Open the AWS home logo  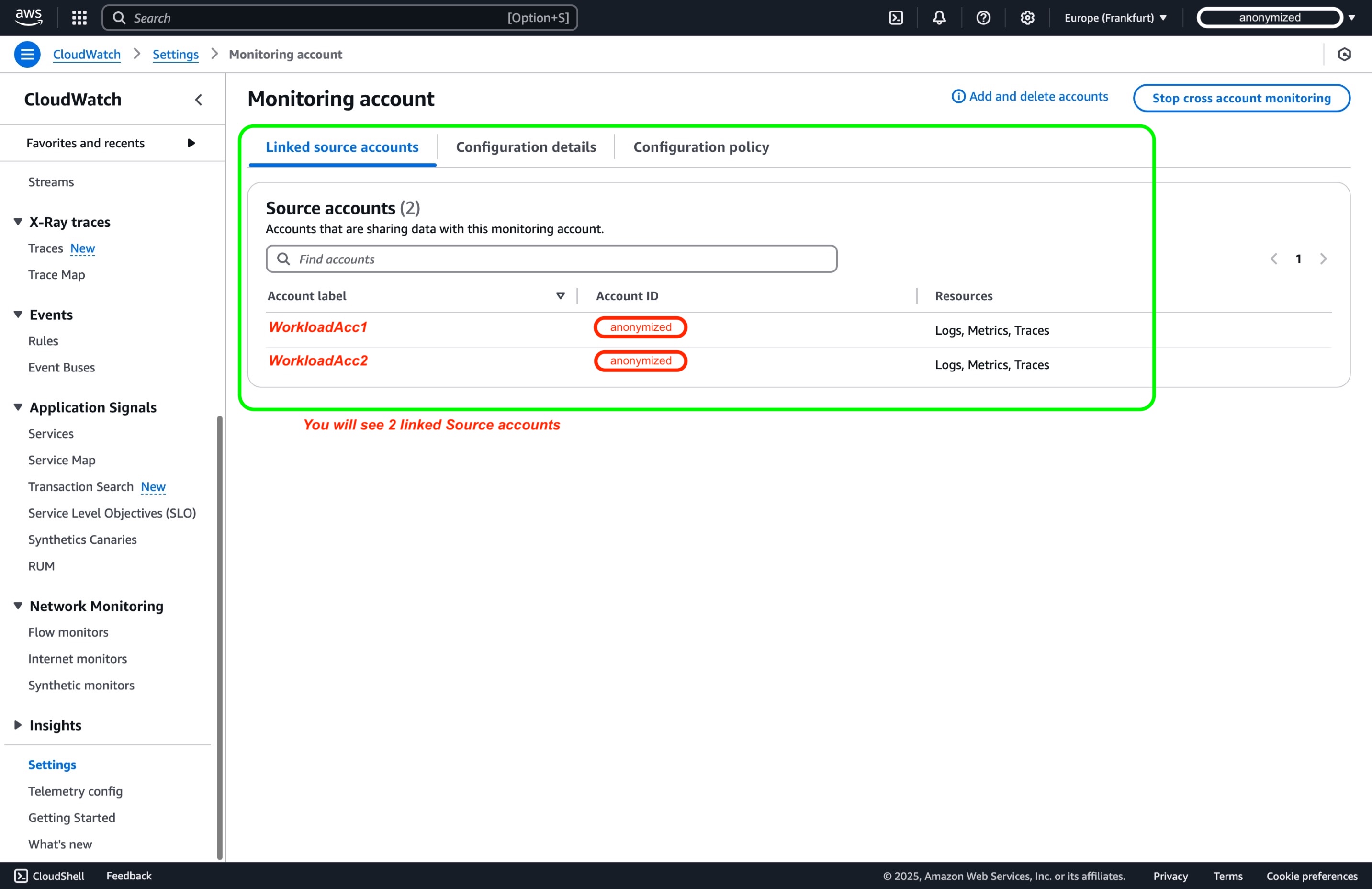tap(28, 17)
